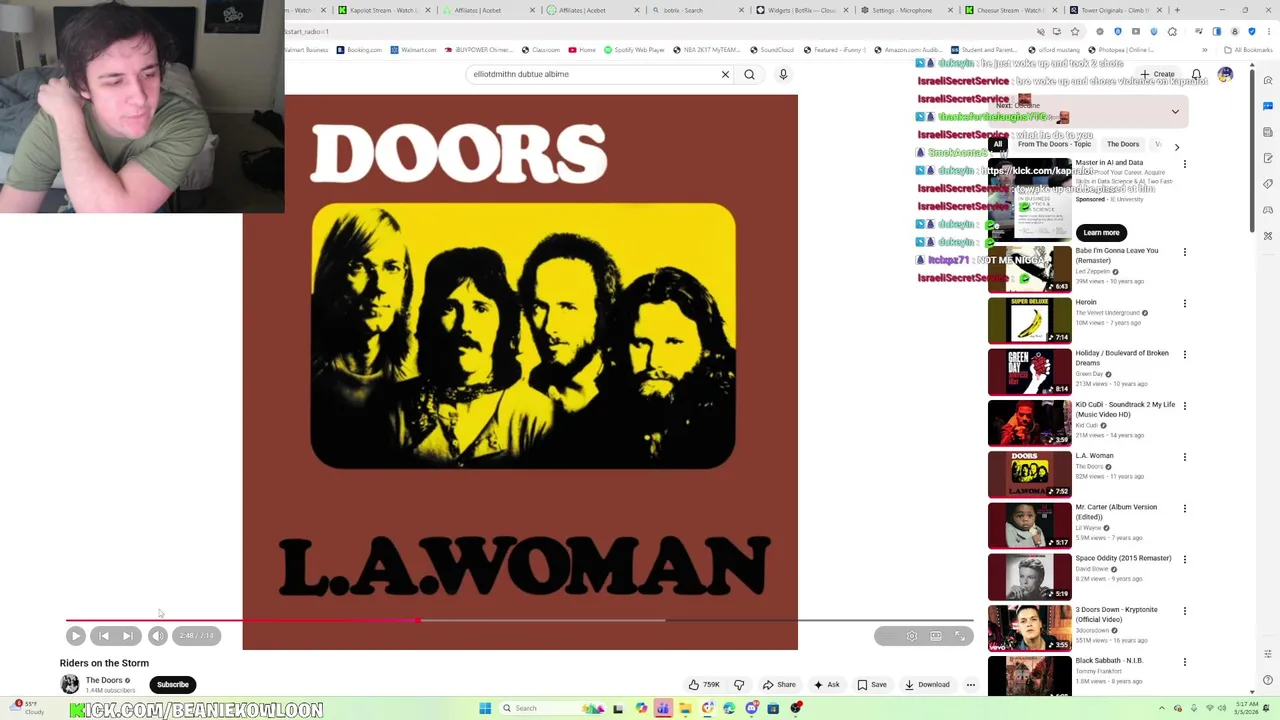Expand the playlist queue chevron
The height and width of the screenshot is (720, 1280).
click(x=1175, y=111)
